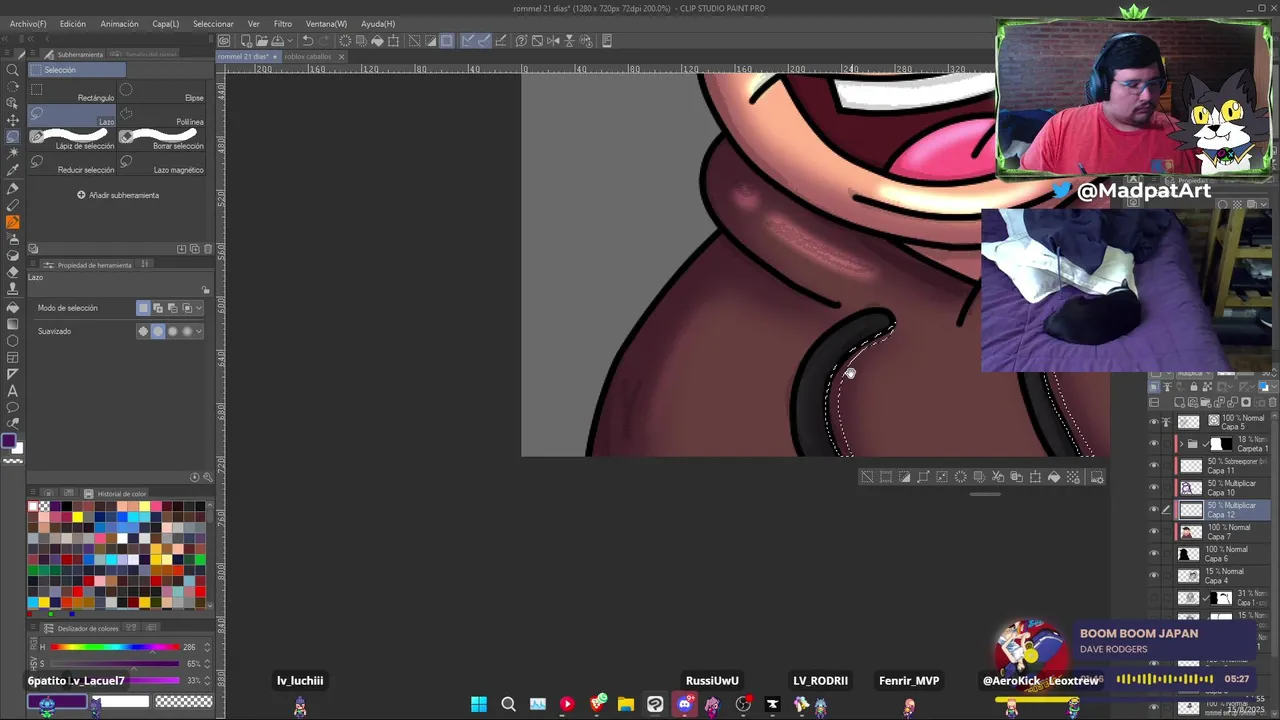This screenshot has width=1280, height=720.
Task: Expand the Carpeta 1 folder layer
Action: point(1182,443)
